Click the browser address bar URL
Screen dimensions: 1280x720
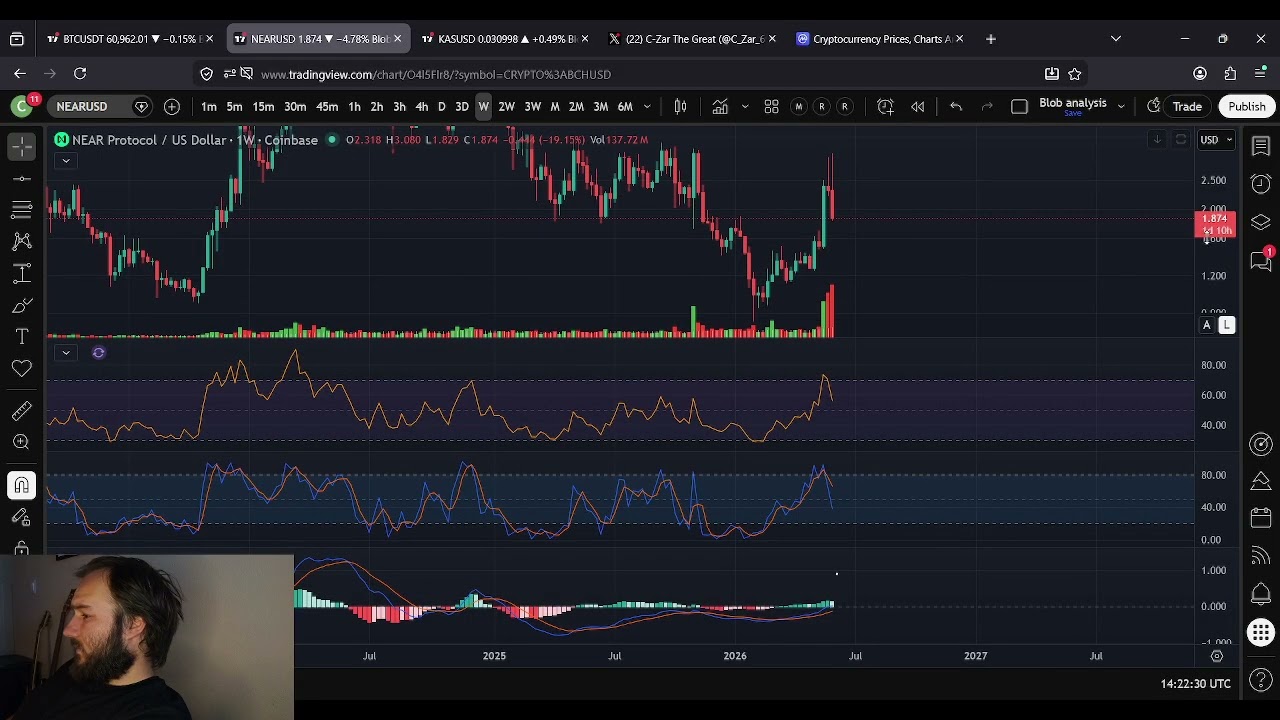435,74
